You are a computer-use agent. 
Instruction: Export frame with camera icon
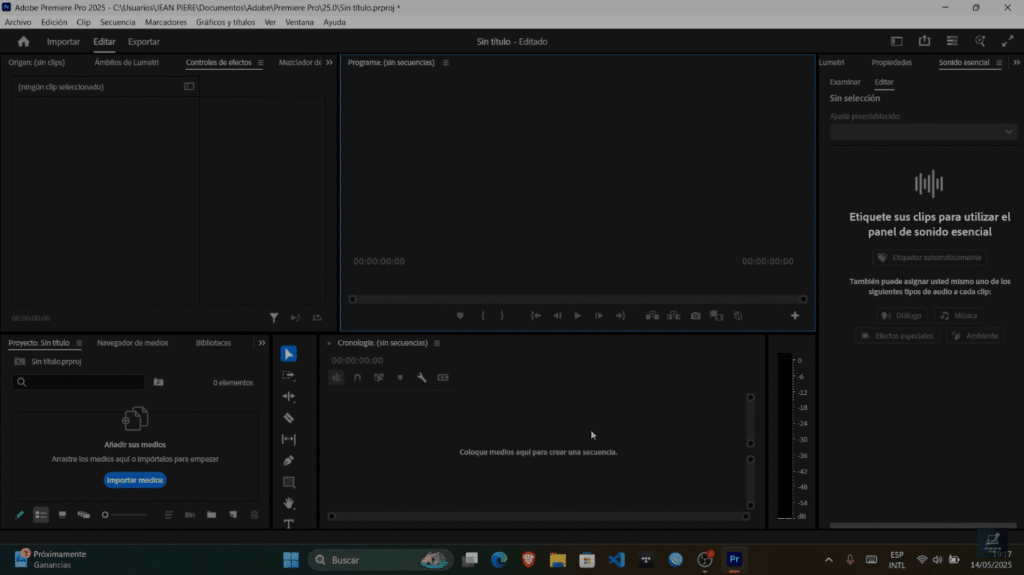[x=696, y=316]
